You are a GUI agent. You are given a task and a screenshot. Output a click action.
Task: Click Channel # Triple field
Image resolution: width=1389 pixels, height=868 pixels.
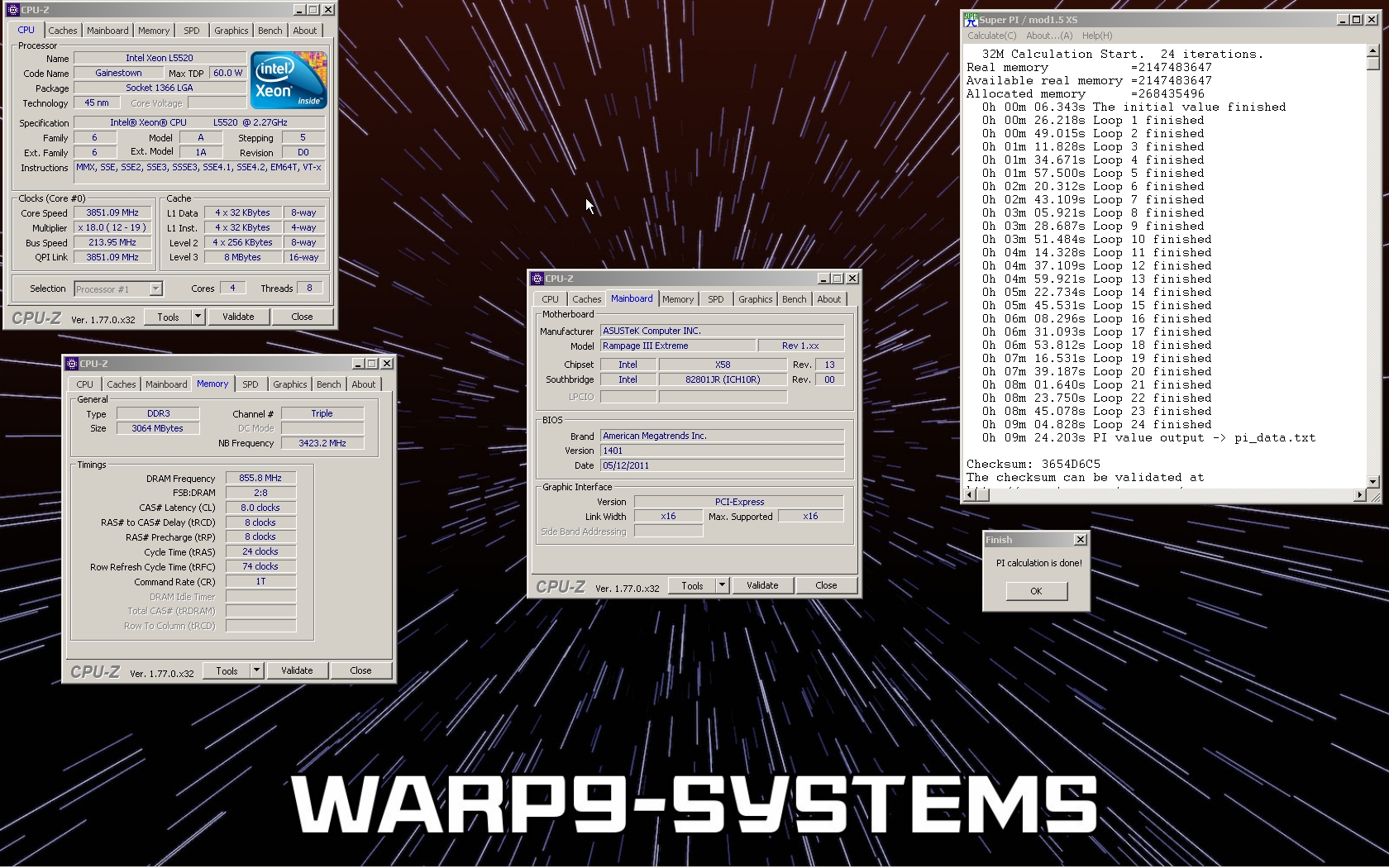[x=322, y=413]
